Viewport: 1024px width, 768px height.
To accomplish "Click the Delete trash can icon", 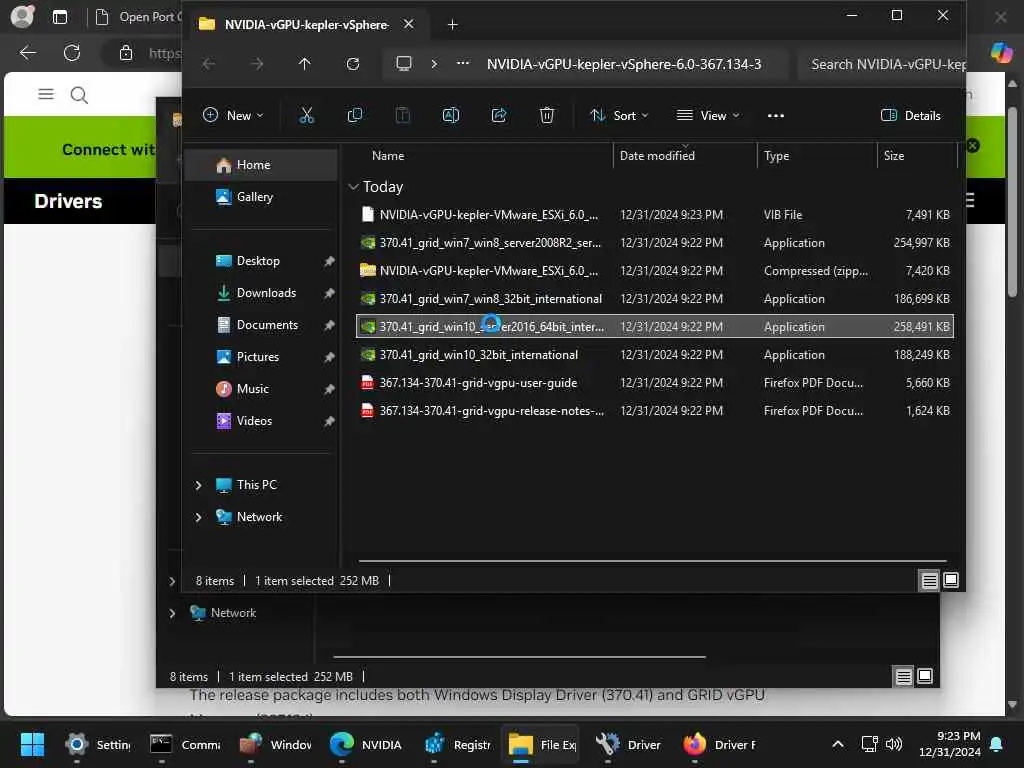I will 547,116.
